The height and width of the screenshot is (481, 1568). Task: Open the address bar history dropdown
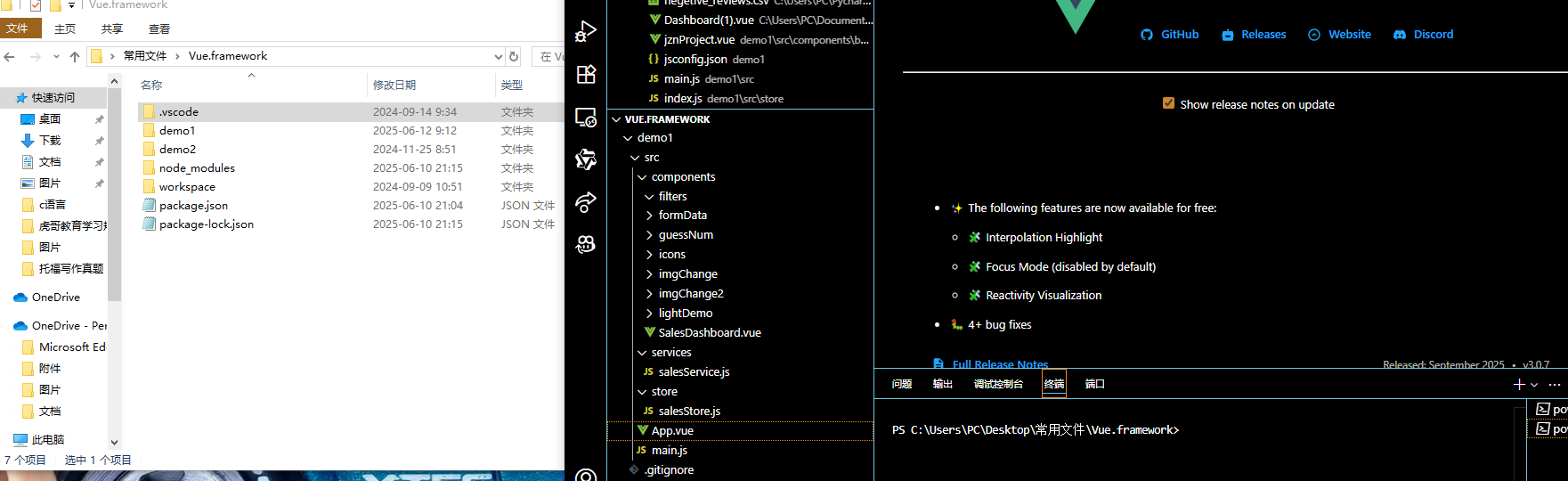[498, 56]
